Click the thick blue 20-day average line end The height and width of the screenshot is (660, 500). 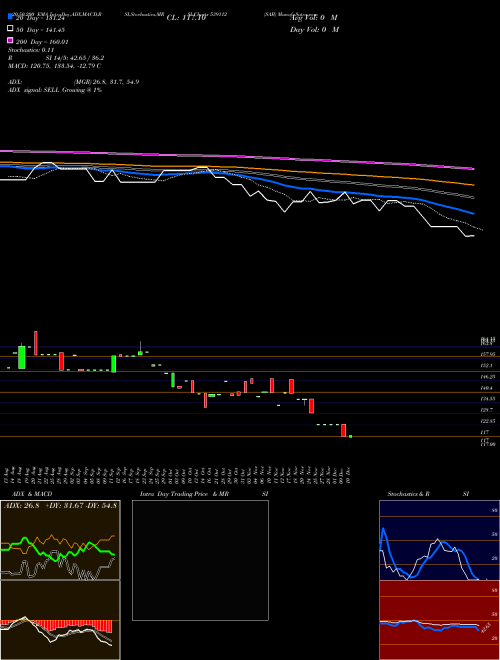[x=472, y=213]
